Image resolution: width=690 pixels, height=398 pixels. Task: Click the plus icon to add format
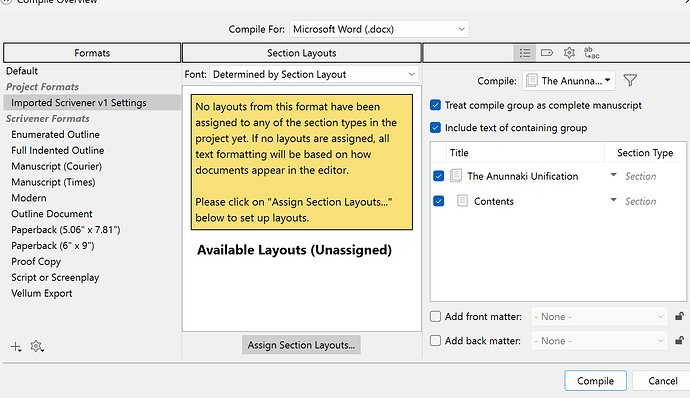pos(16,346)
